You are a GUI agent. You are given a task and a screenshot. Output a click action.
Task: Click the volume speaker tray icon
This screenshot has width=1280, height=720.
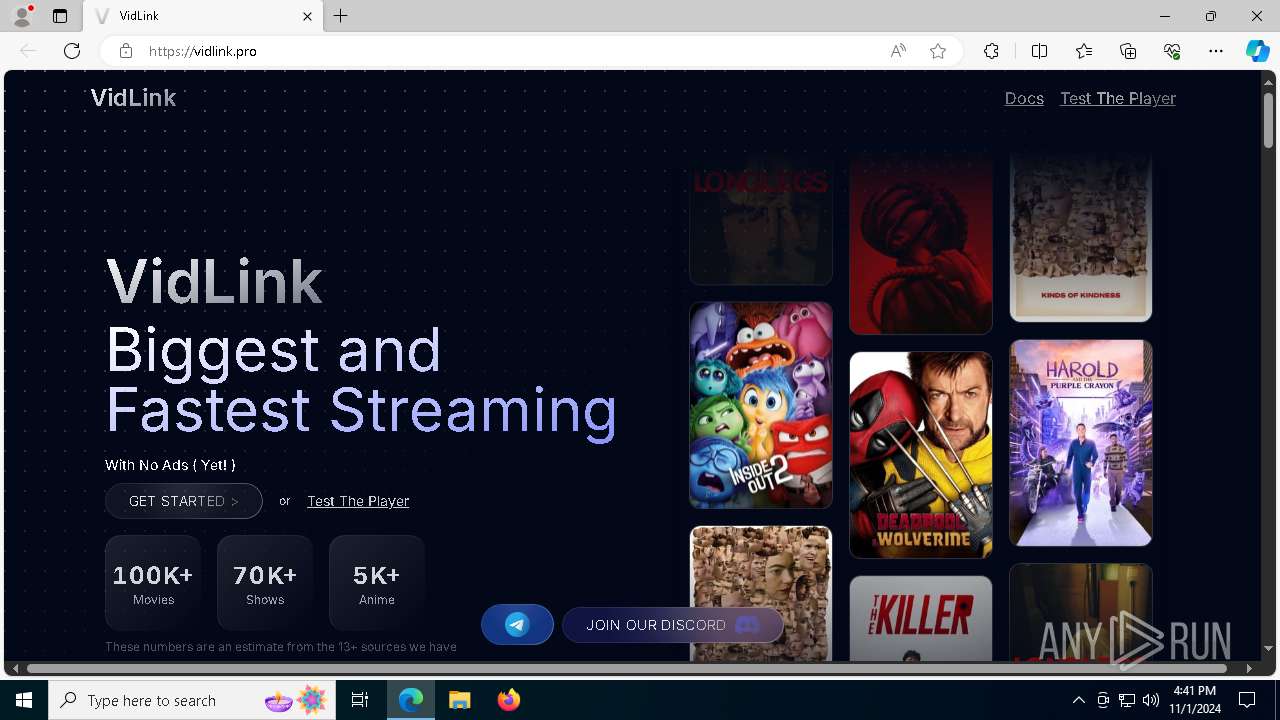tap(1151, 700)
